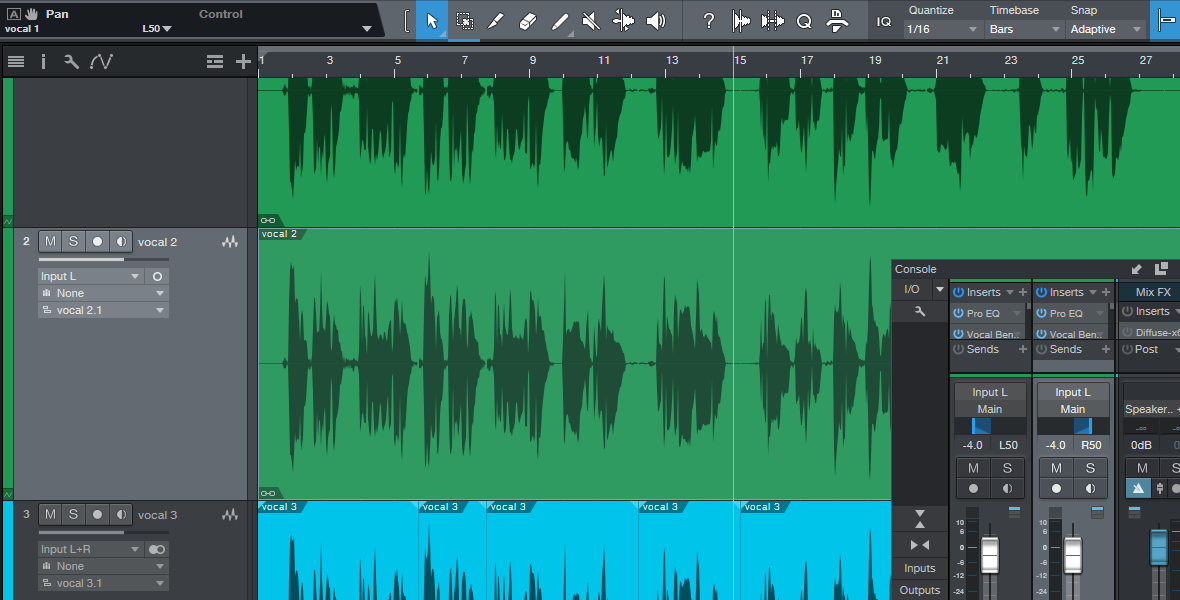Image resolution: width=1180 pixels, height=600 pixels.
Task: Solo the second console channel
Action: tap(1090, 468)
